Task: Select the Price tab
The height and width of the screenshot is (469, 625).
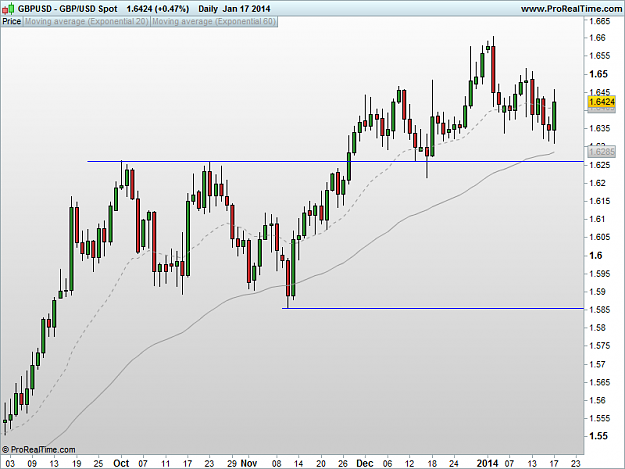Action: (12, 22)
